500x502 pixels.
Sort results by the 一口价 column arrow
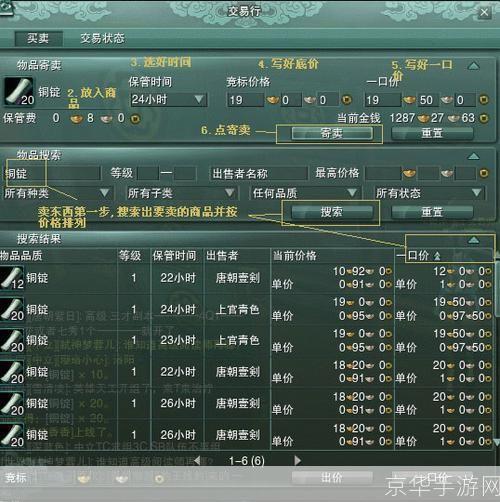437,256
